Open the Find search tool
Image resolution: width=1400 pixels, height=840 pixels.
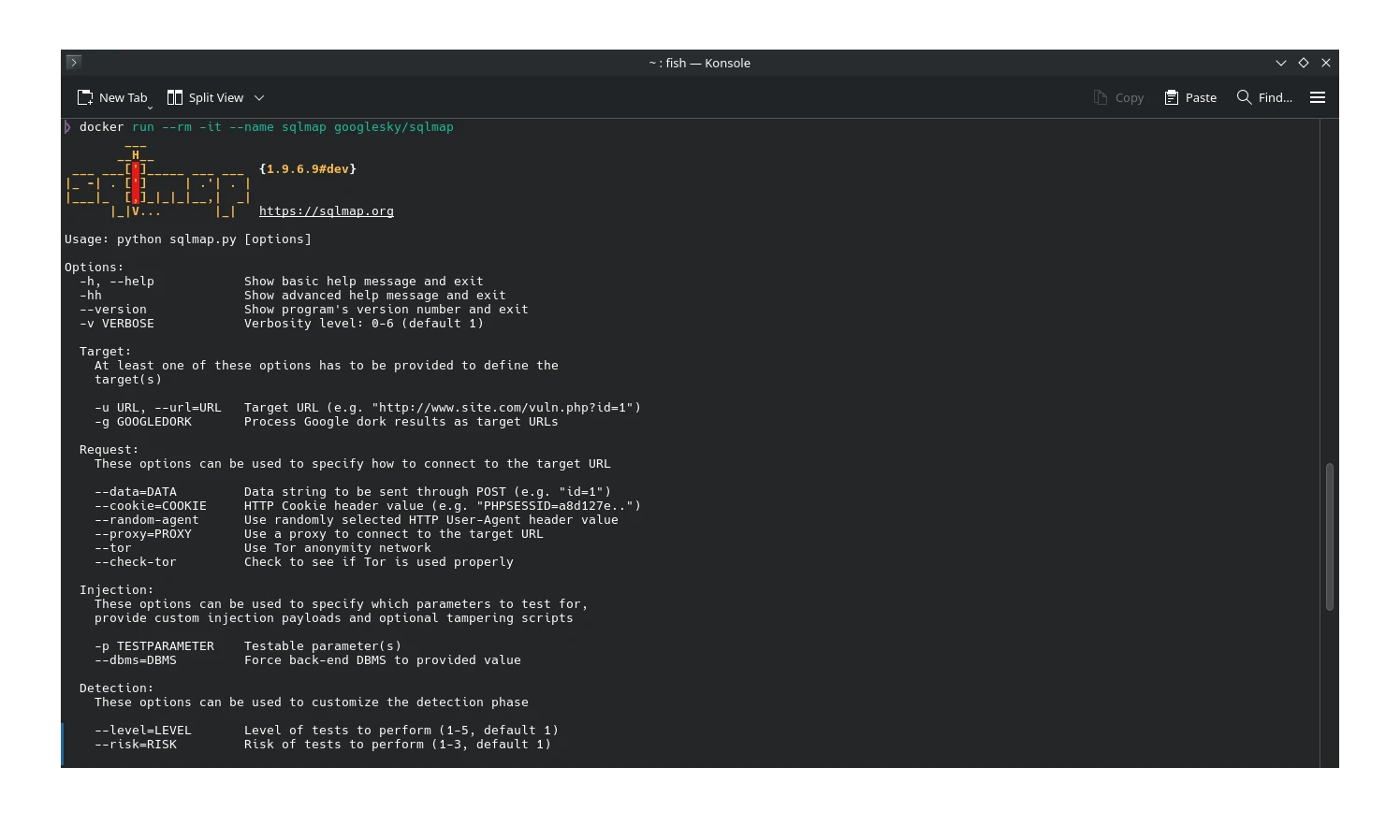[1264, 97]
